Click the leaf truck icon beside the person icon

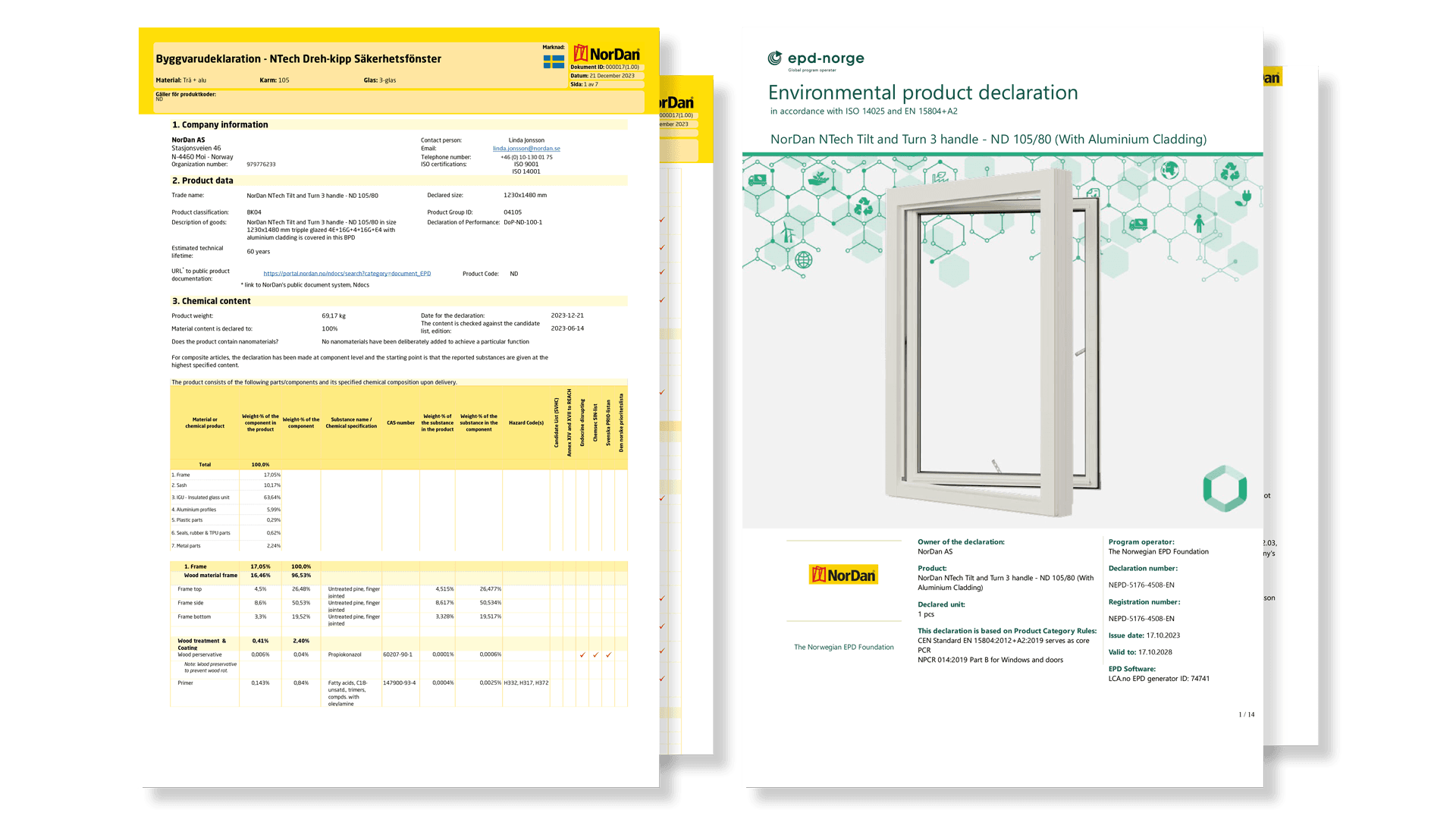click(x=1138, y=224)
